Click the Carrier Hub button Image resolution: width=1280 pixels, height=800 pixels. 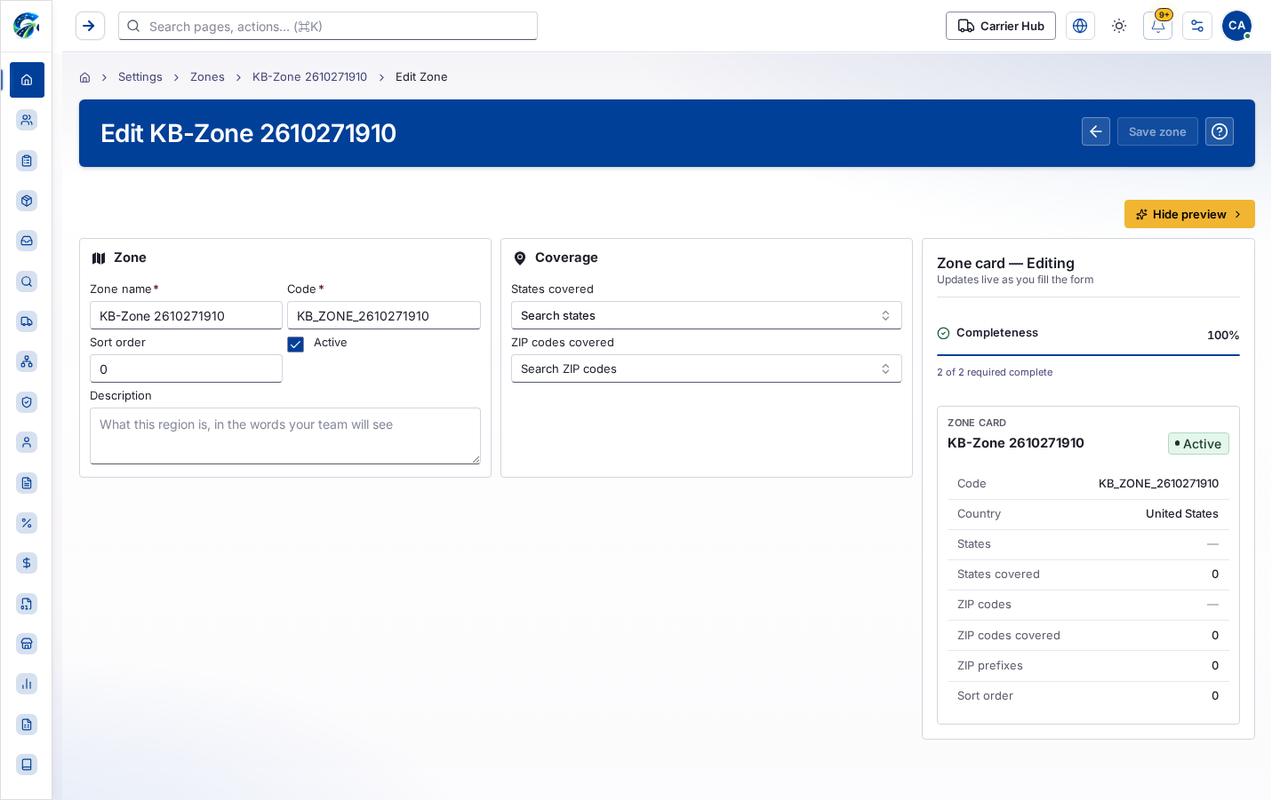pyautogui.click(x=1000, y=26)
